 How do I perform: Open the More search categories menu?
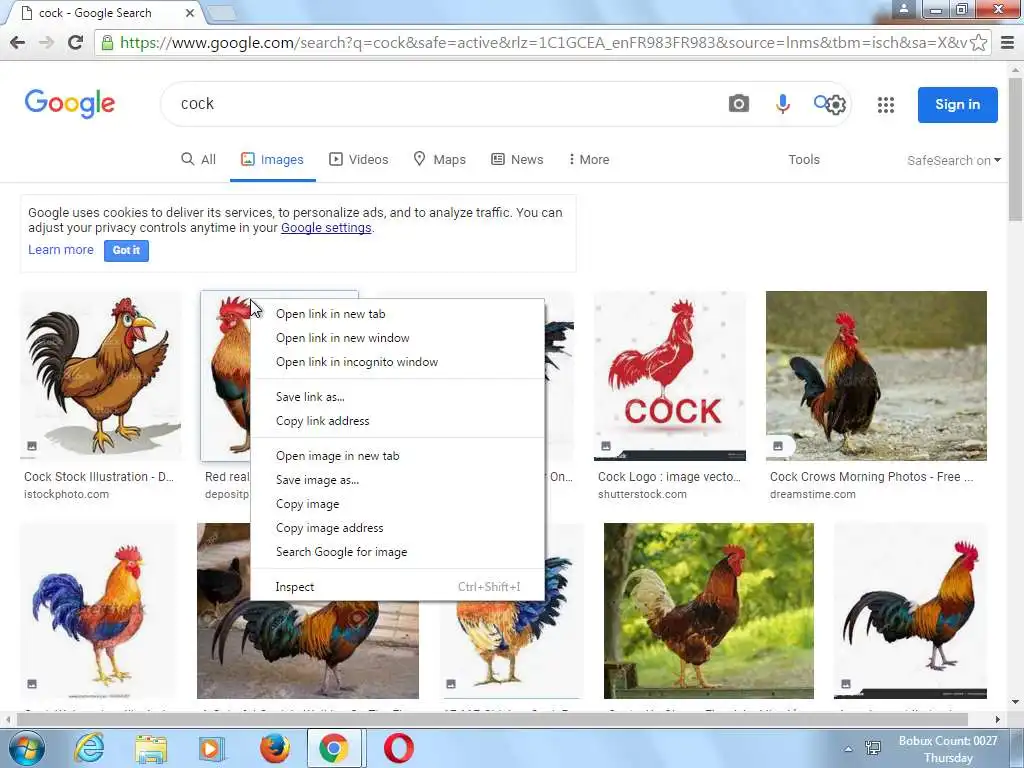point(589,159)
